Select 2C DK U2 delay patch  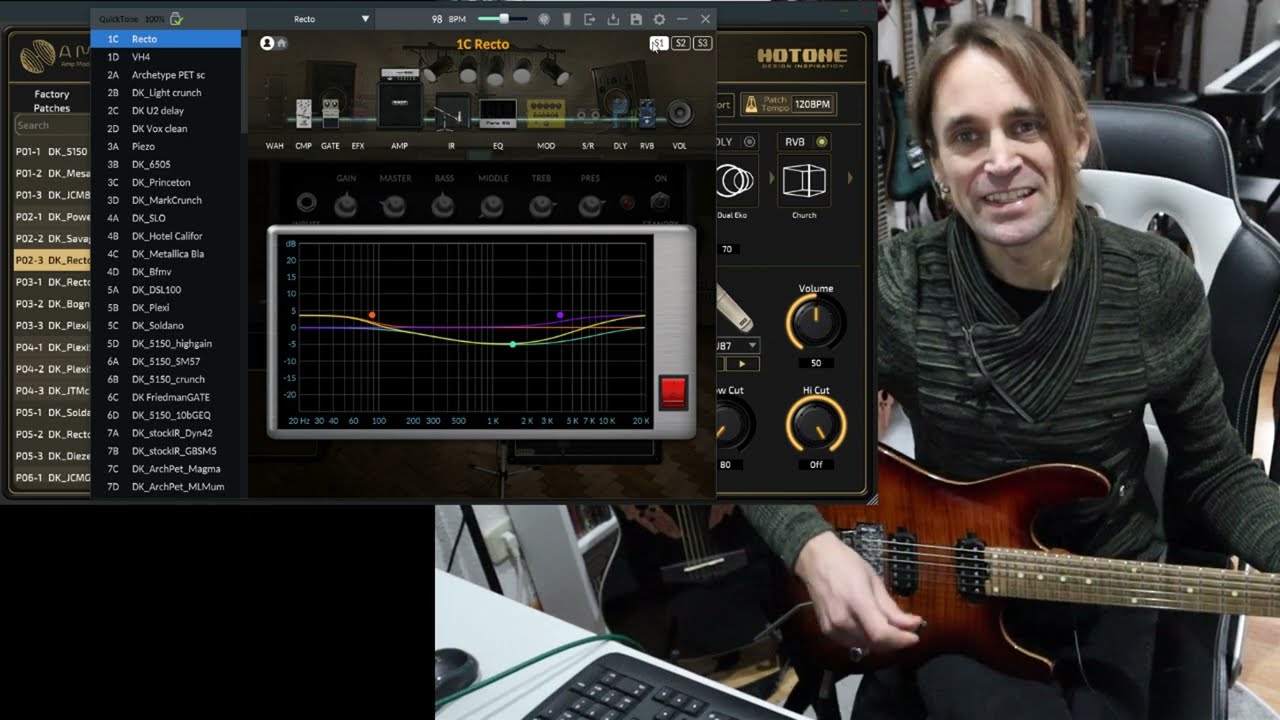coord(166,111)
